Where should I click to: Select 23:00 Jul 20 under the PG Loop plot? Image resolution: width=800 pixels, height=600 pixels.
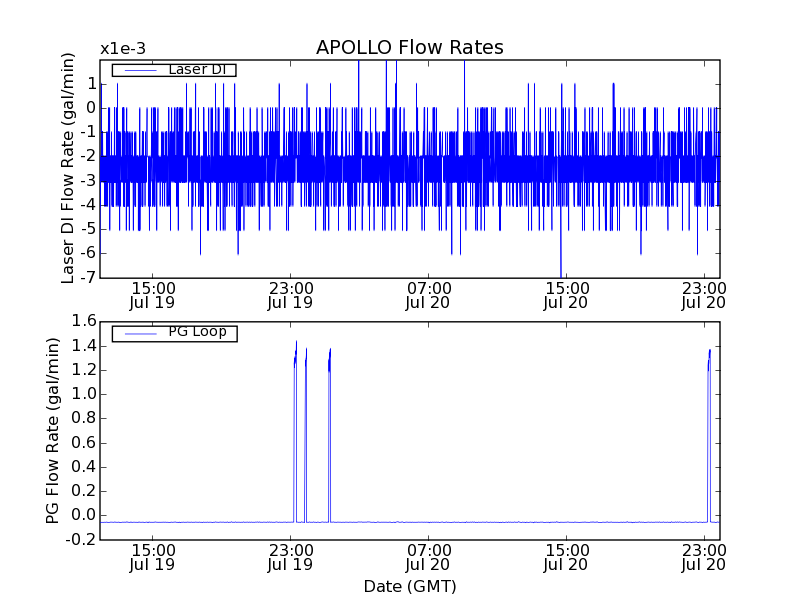[704, 558]
